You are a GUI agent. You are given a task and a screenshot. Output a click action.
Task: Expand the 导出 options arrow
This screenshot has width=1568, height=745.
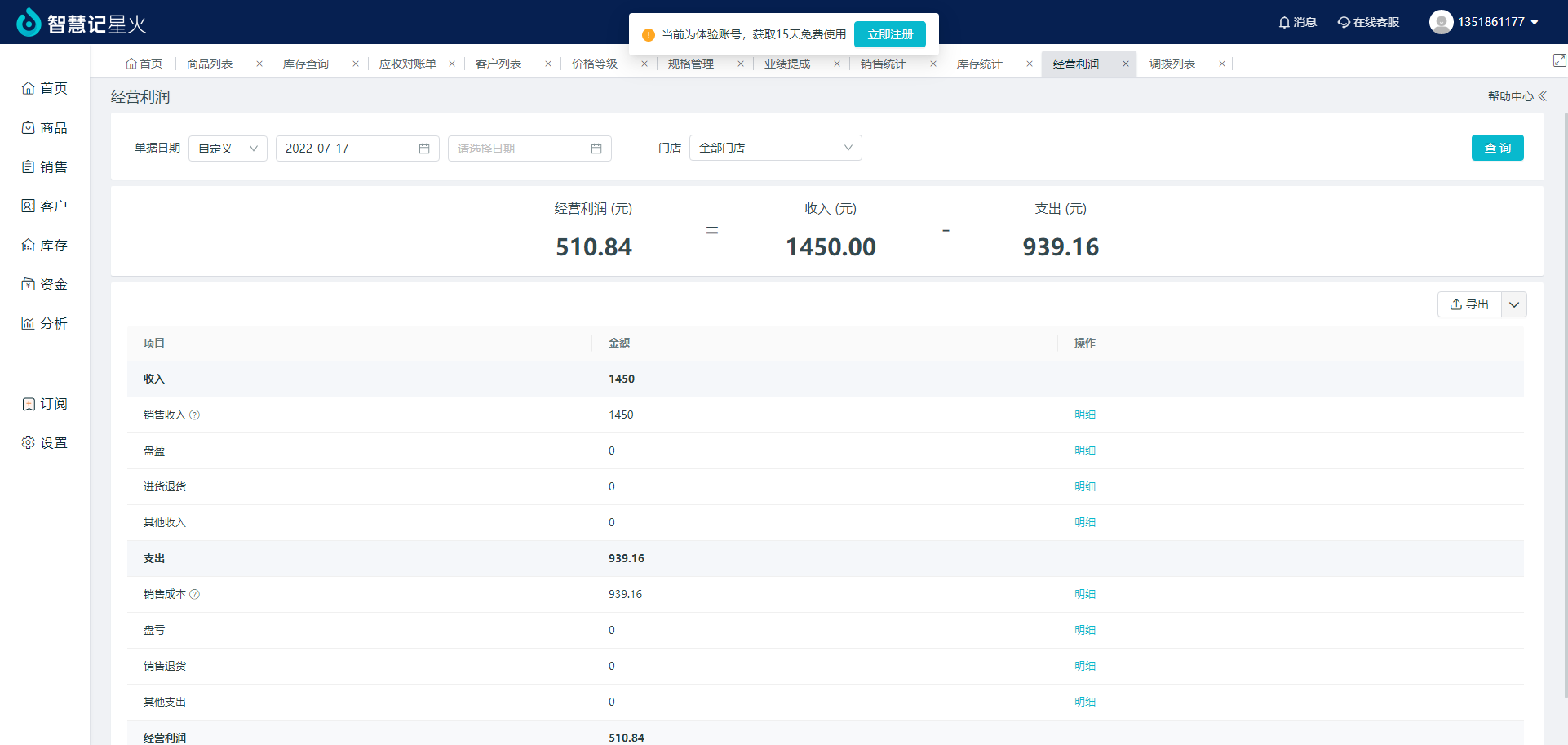1514,304
